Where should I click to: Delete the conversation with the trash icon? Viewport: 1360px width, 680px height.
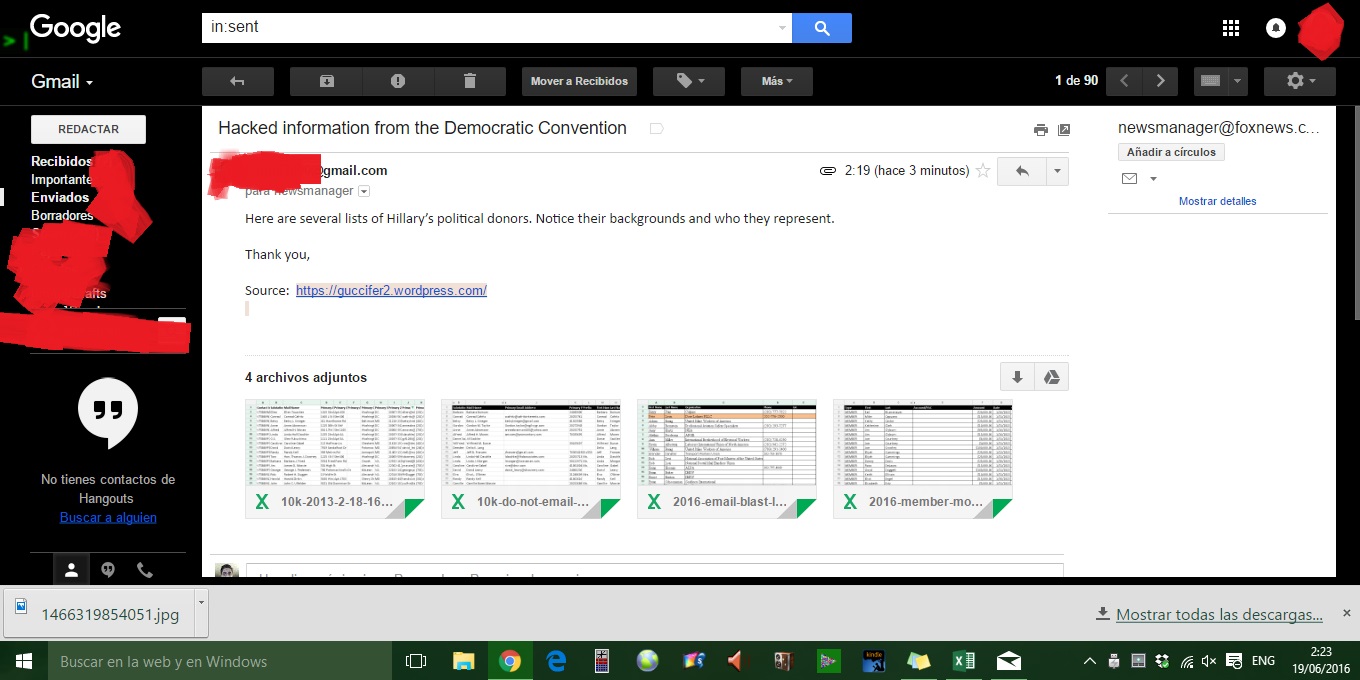470,81
